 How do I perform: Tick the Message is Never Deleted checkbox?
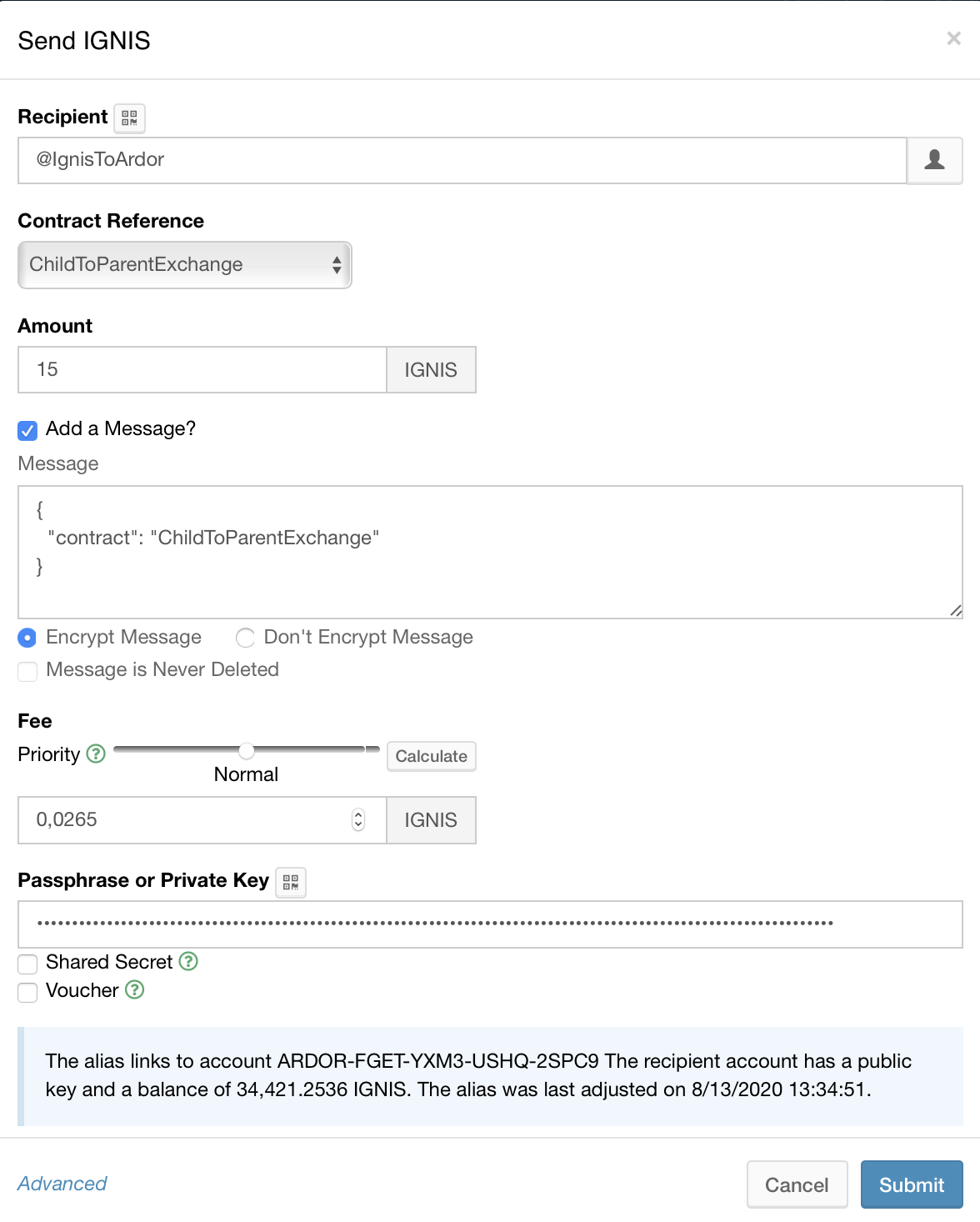coord(27,671)
